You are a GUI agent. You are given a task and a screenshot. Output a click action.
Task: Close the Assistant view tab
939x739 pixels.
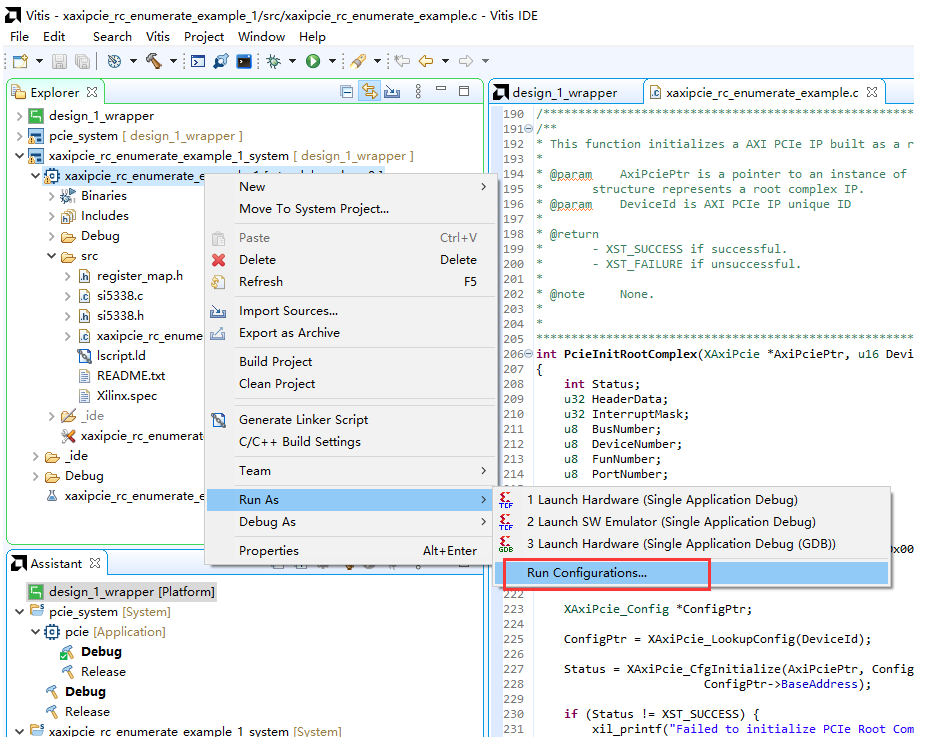coord(95,563)
